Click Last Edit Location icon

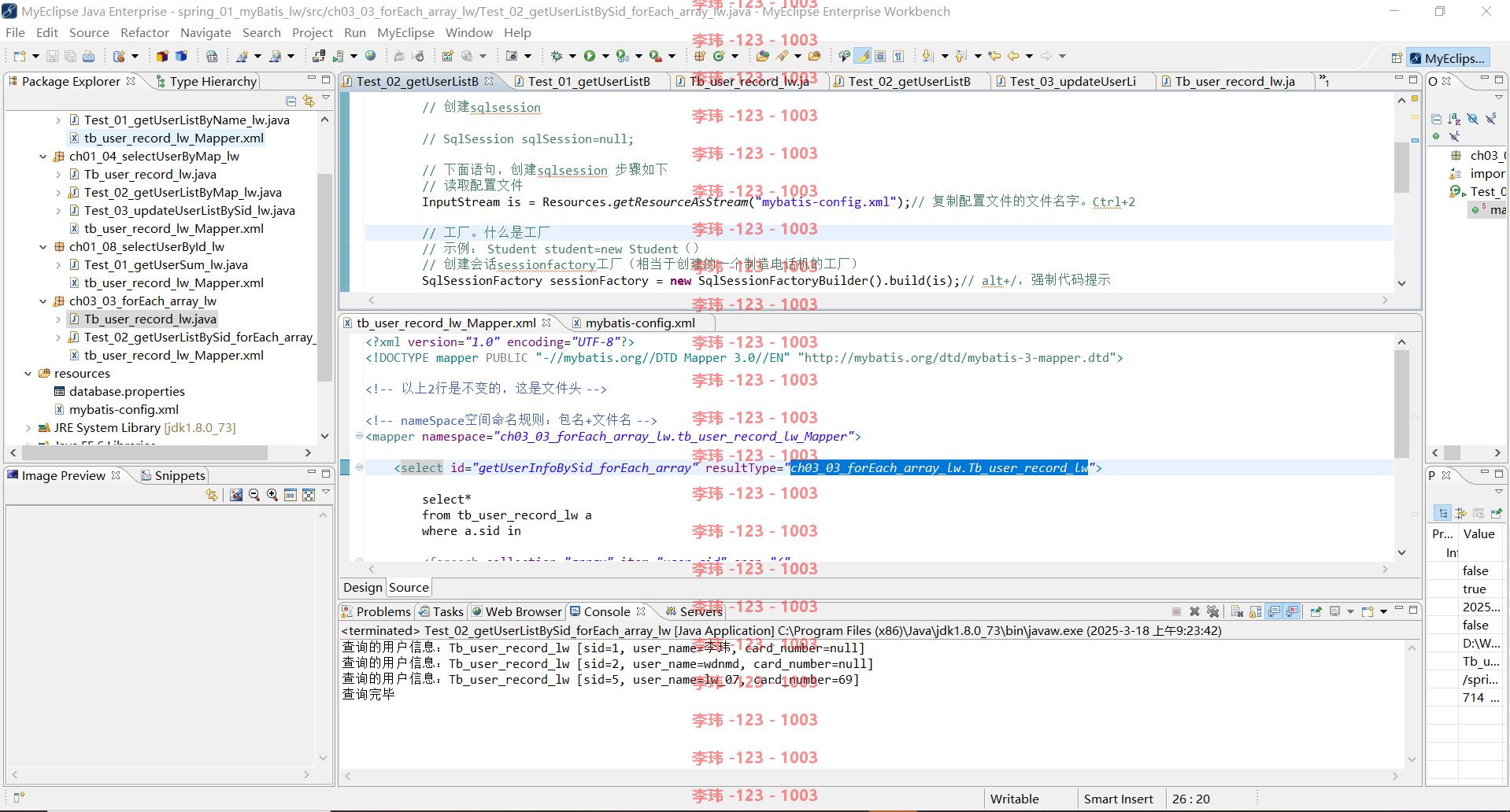click(995, 56)
